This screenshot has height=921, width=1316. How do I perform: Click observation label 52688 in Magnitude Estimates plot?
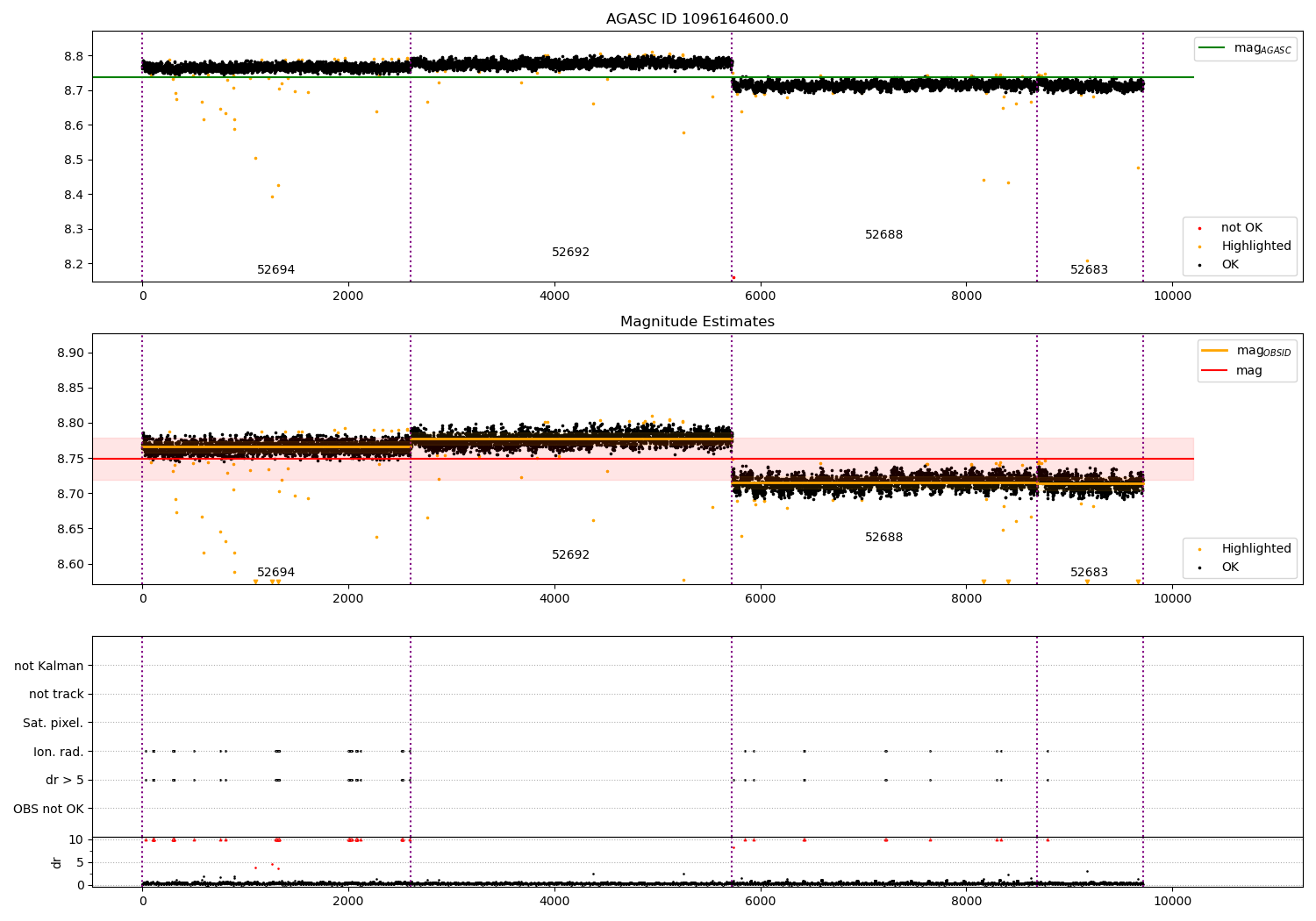pyautogui.click(x=883, y=538)
